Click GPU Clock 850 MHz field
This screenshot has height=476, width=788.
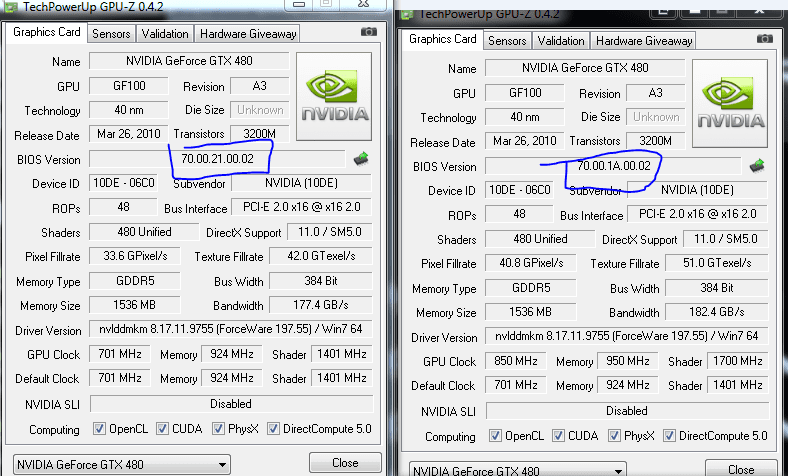(516, 361)
